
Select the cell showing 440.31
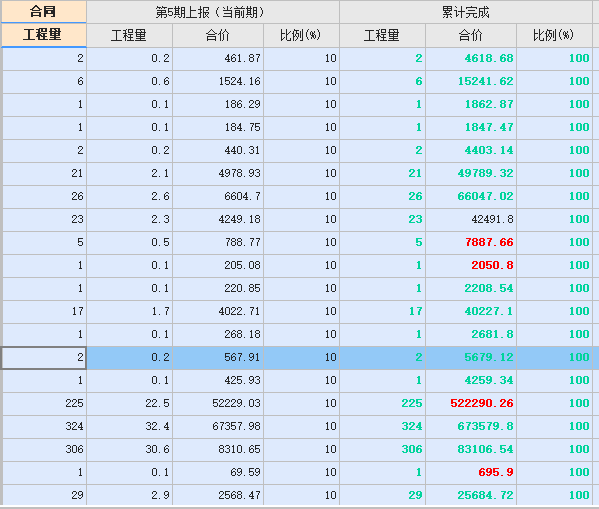point(218,150)
